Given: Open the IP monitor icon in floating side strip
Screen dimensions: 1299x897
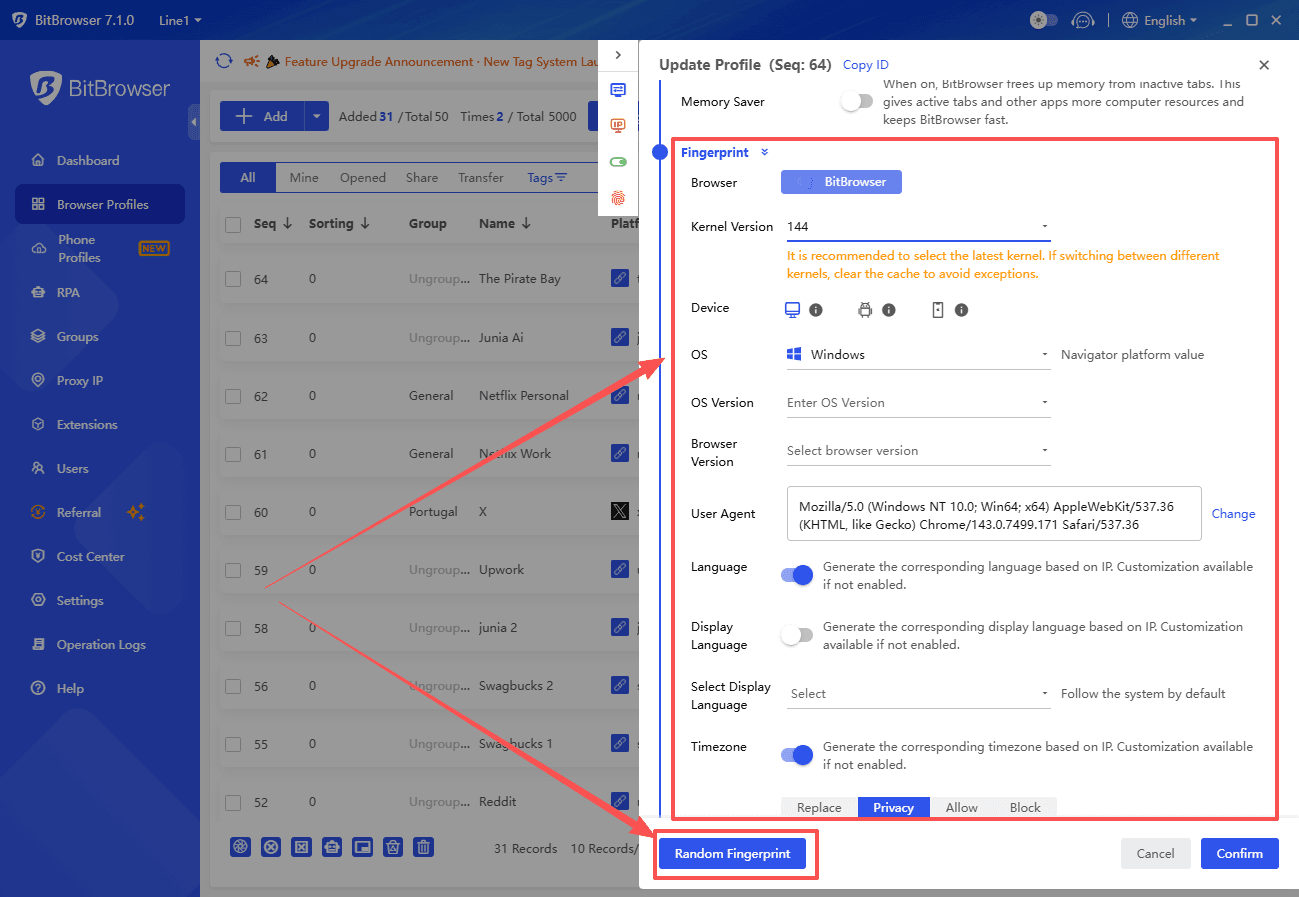Looking at the screenshot, I should (618, 126).
